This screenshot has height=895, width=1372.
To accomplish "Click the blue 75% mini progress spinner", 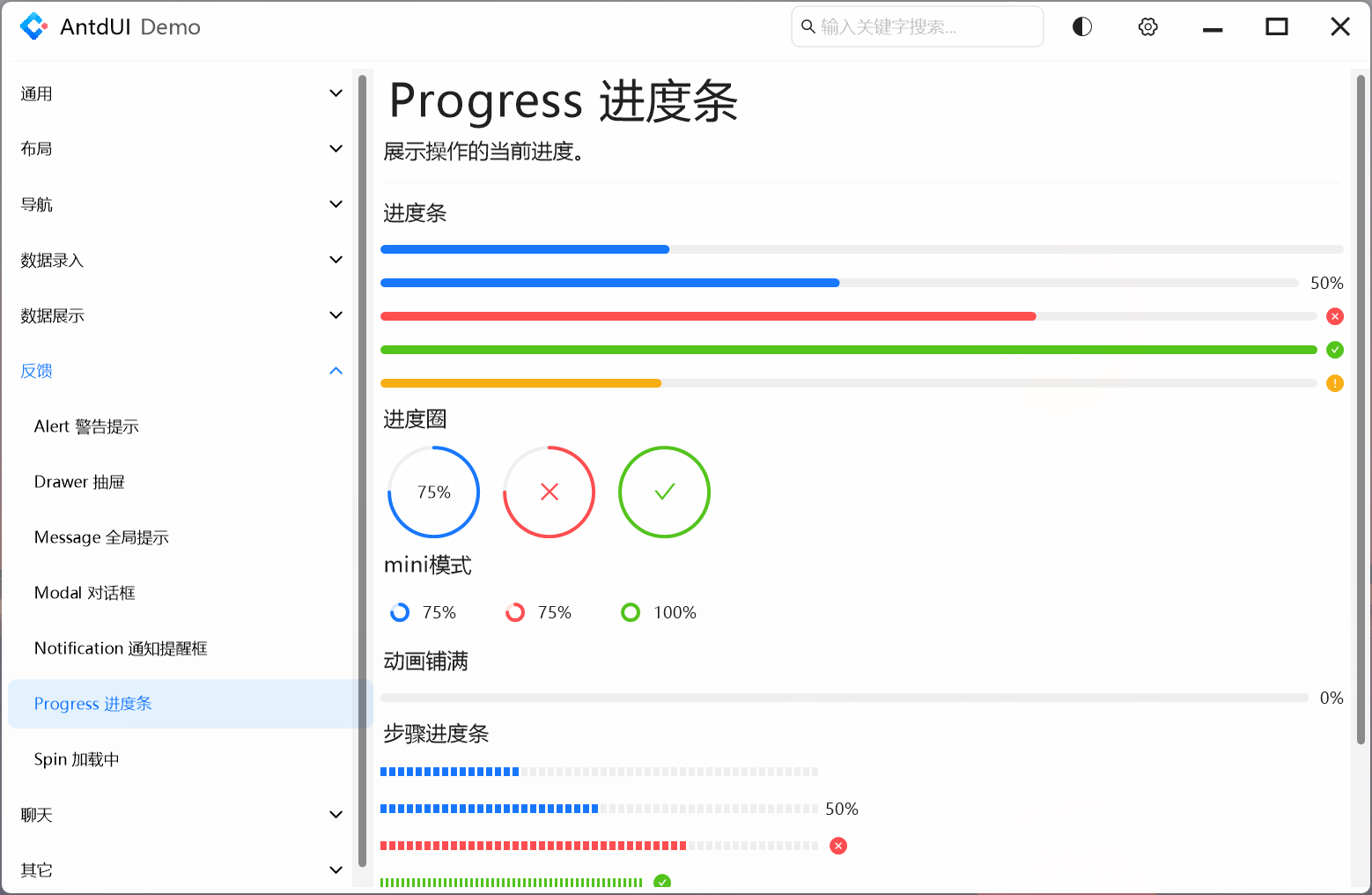I will (400, 612).
